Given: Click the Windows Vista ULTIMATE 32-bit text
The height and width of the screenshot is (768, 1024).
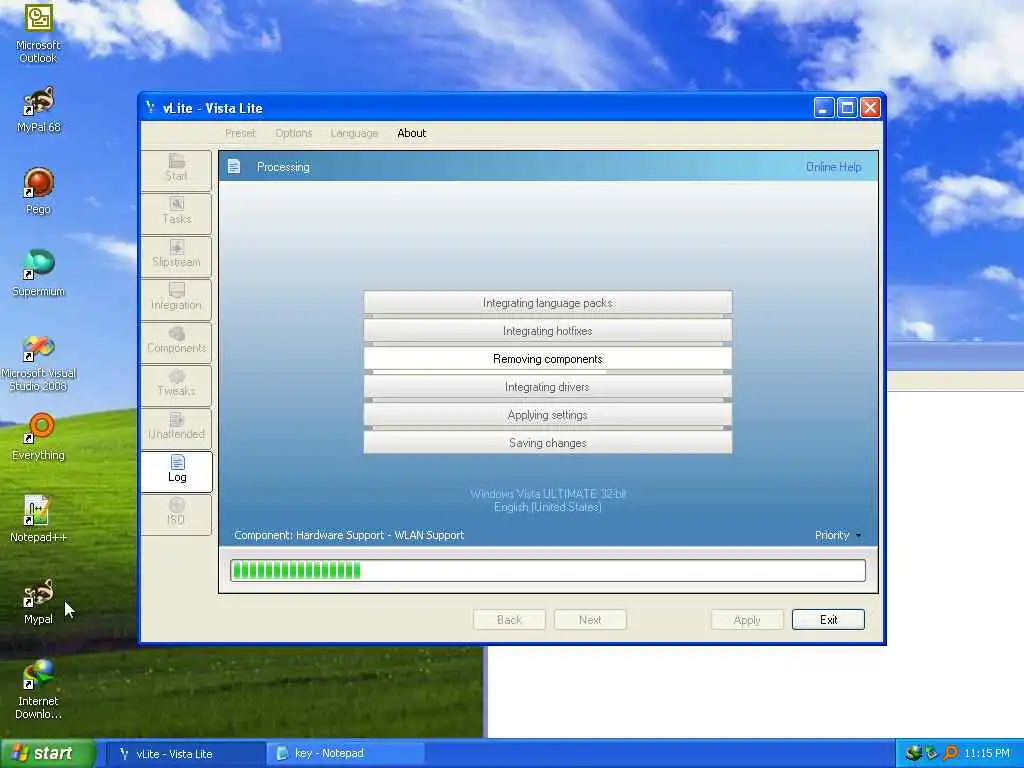Looking at the screenshot, I should click(548, 494).
